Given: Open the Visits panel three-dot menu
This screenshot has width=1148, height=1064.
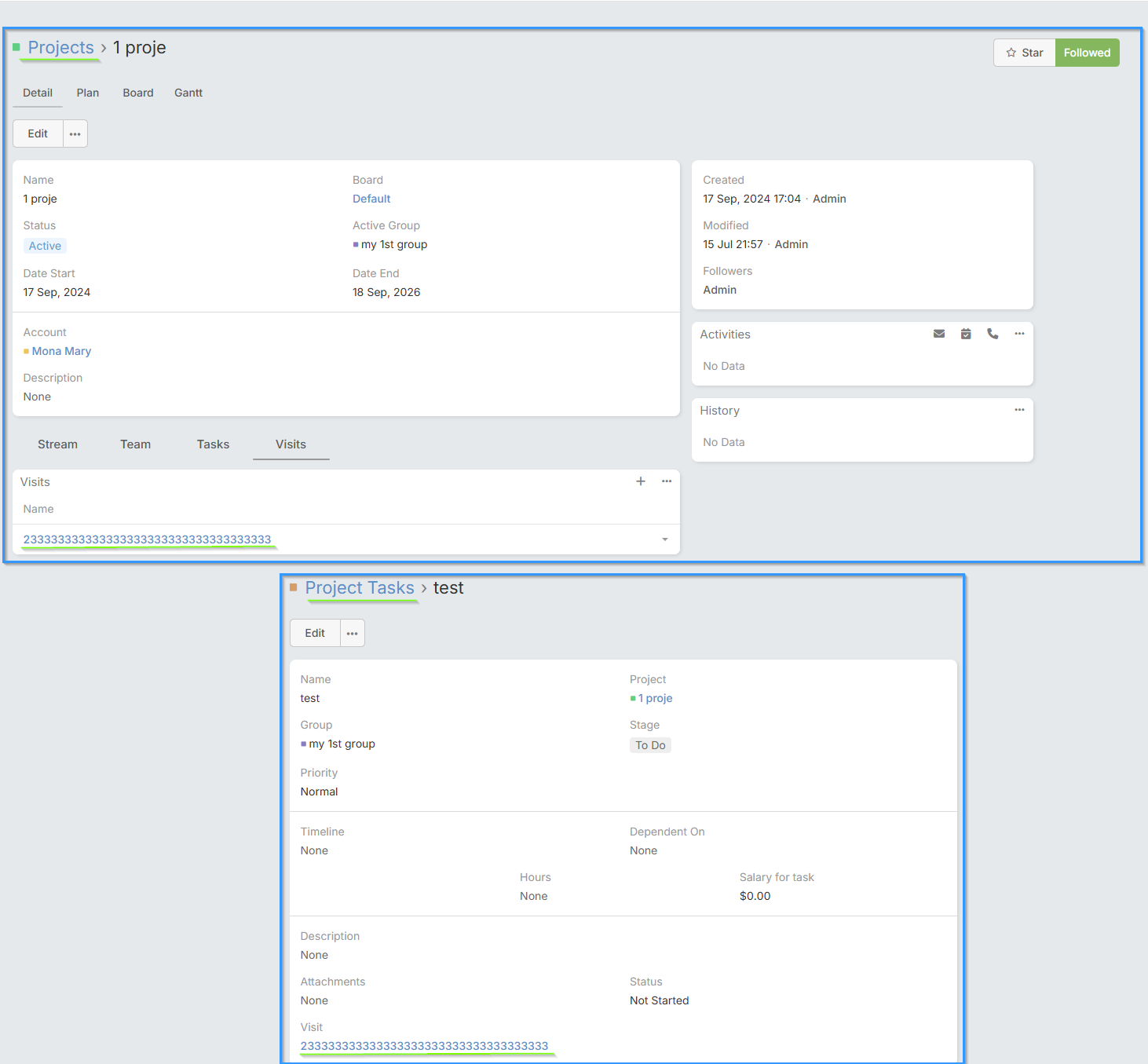Looking at the screenshot, I should click(667, 481).
